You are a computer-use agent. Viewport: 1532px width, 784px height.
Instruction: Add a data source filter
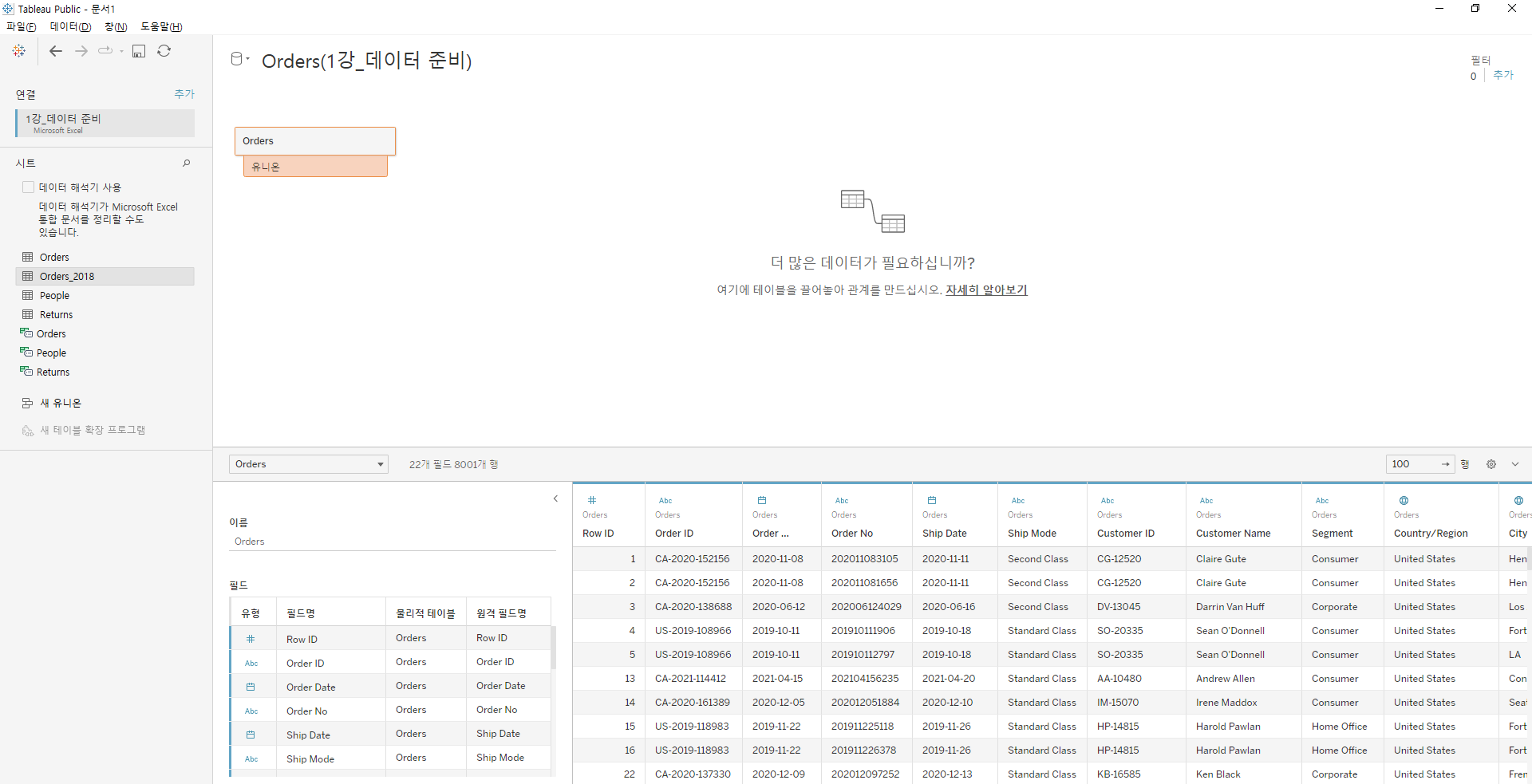point(1503,75)
